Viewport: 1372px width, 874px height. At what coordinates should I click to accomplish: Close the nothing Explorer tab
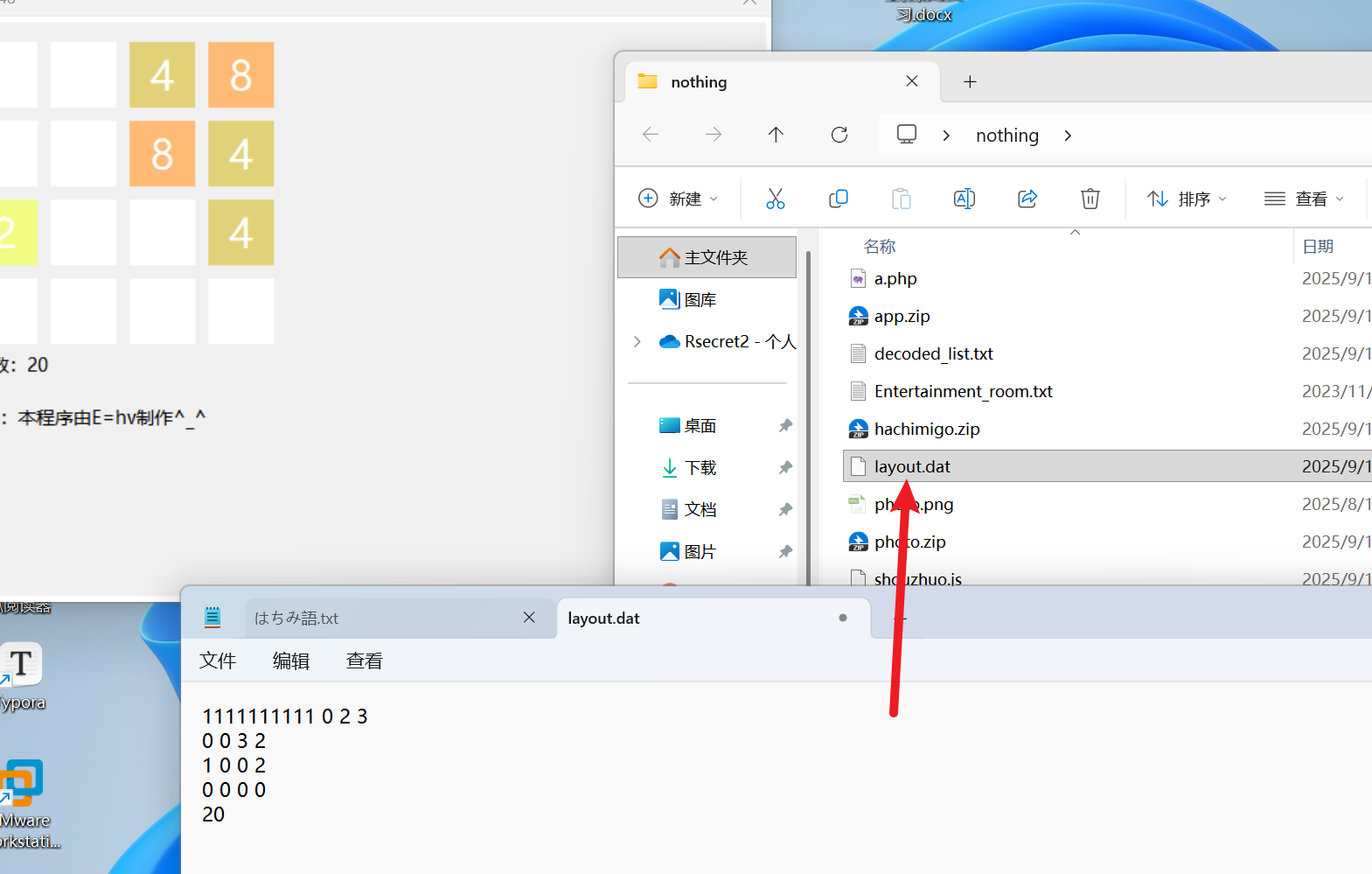tap(912, 80)
